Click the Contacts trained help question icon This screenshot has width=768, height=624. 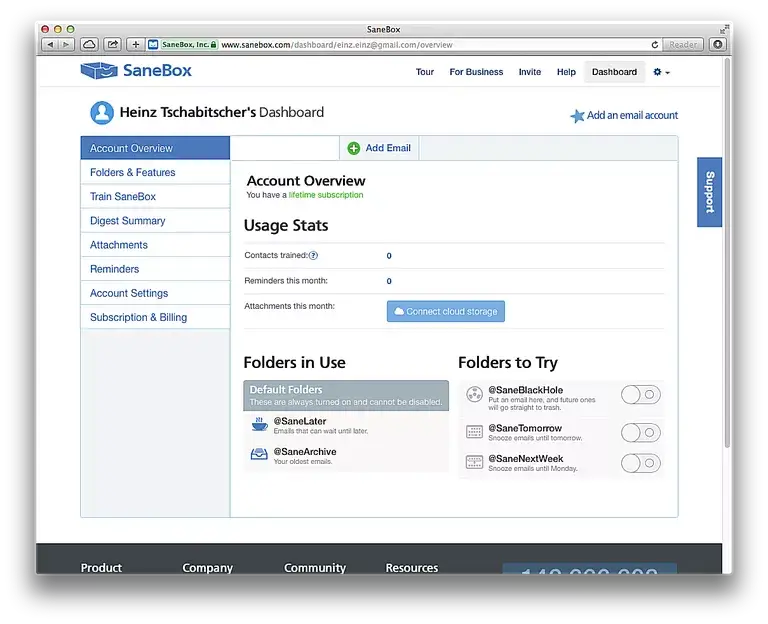(313, 255)
